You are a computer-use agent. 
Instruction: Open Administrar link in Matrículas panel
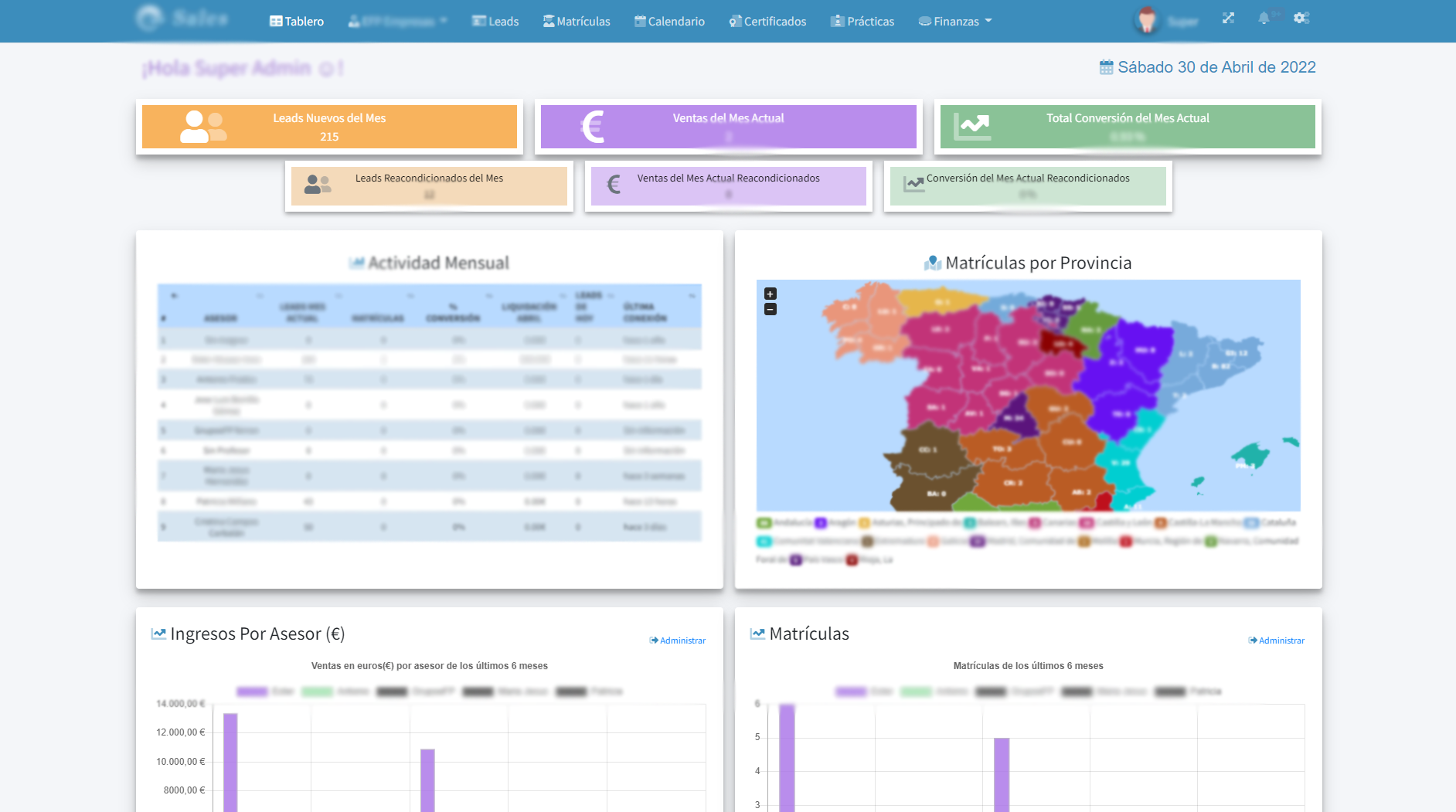coord(1277,640)
